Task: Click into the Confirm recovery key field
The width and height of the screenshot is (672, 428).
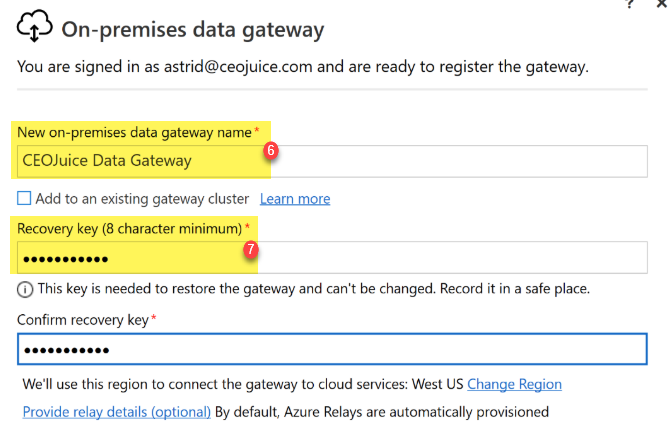Action: [x=332, y=349]
